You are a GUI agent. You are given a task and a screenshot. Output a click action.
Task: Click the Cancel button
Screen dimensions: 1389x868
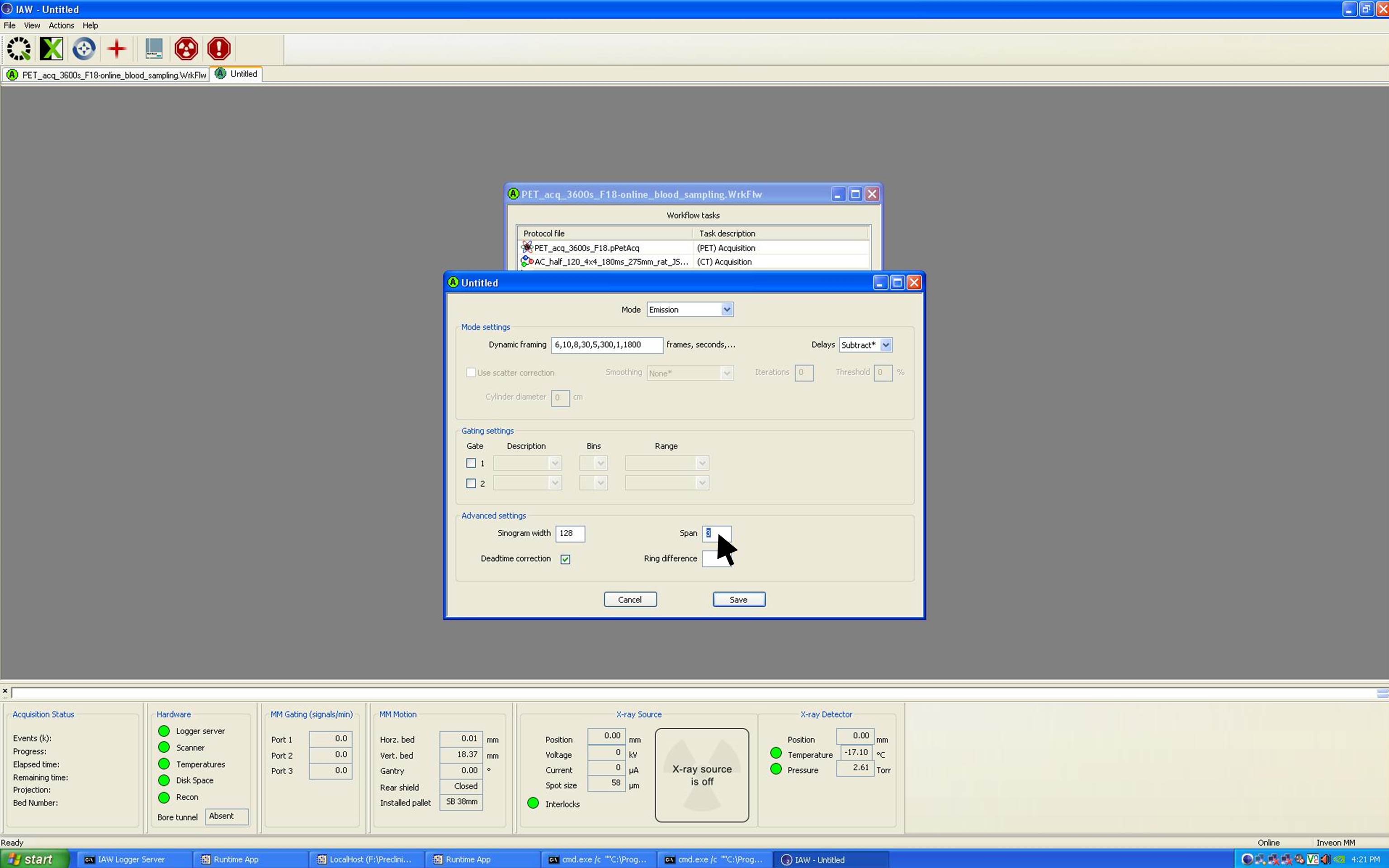coord(630,599)
